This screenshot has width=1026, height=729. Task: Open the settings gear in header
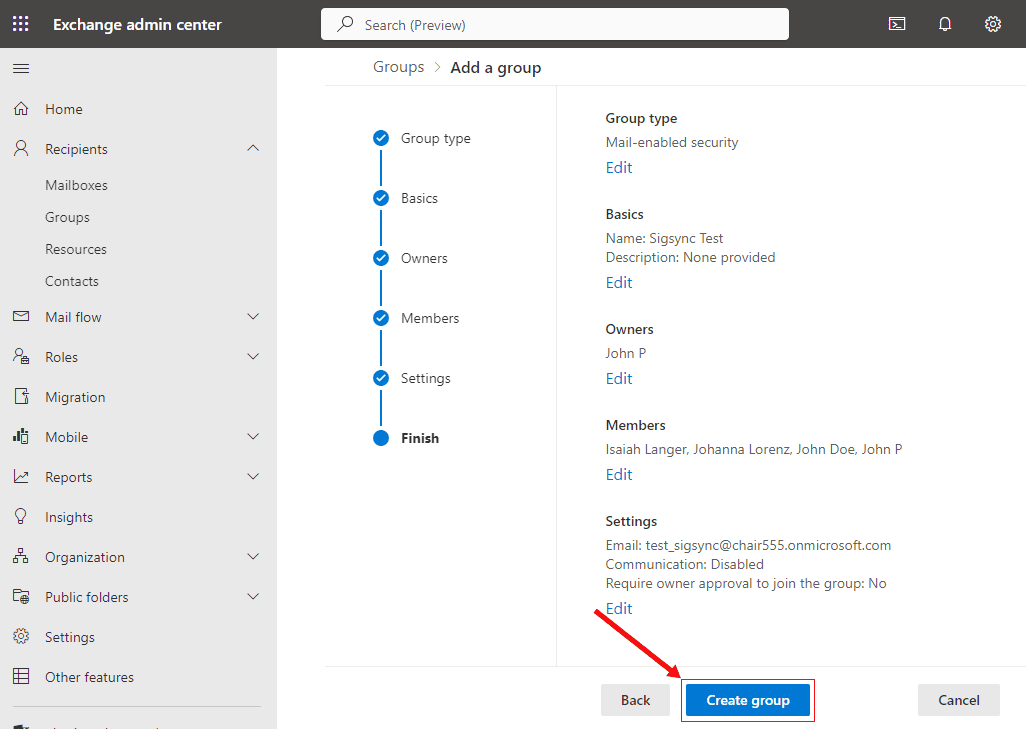tap(993, 24)
